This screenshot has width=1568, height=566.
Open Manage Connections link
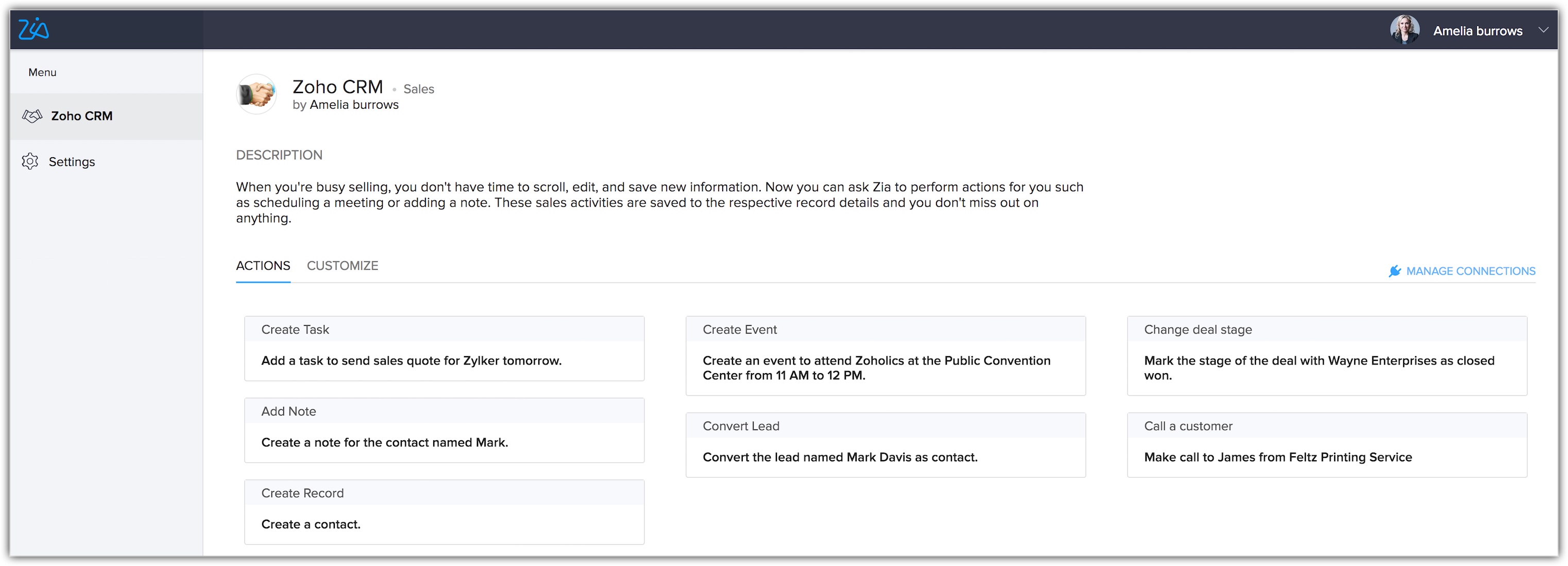(x=1470, y=271)
